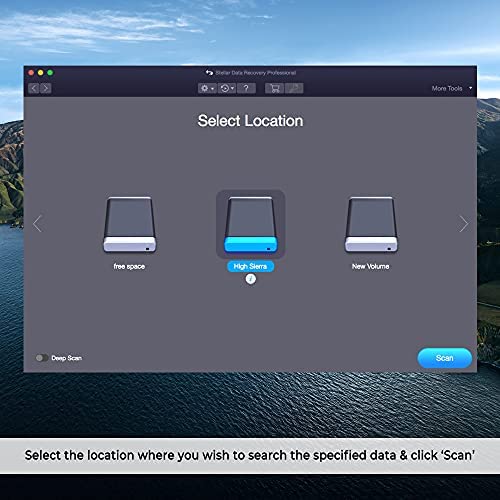This screenshot has height=500, width=500.
Task: Open dropdown arrow beside history icon
Action: 232,89
